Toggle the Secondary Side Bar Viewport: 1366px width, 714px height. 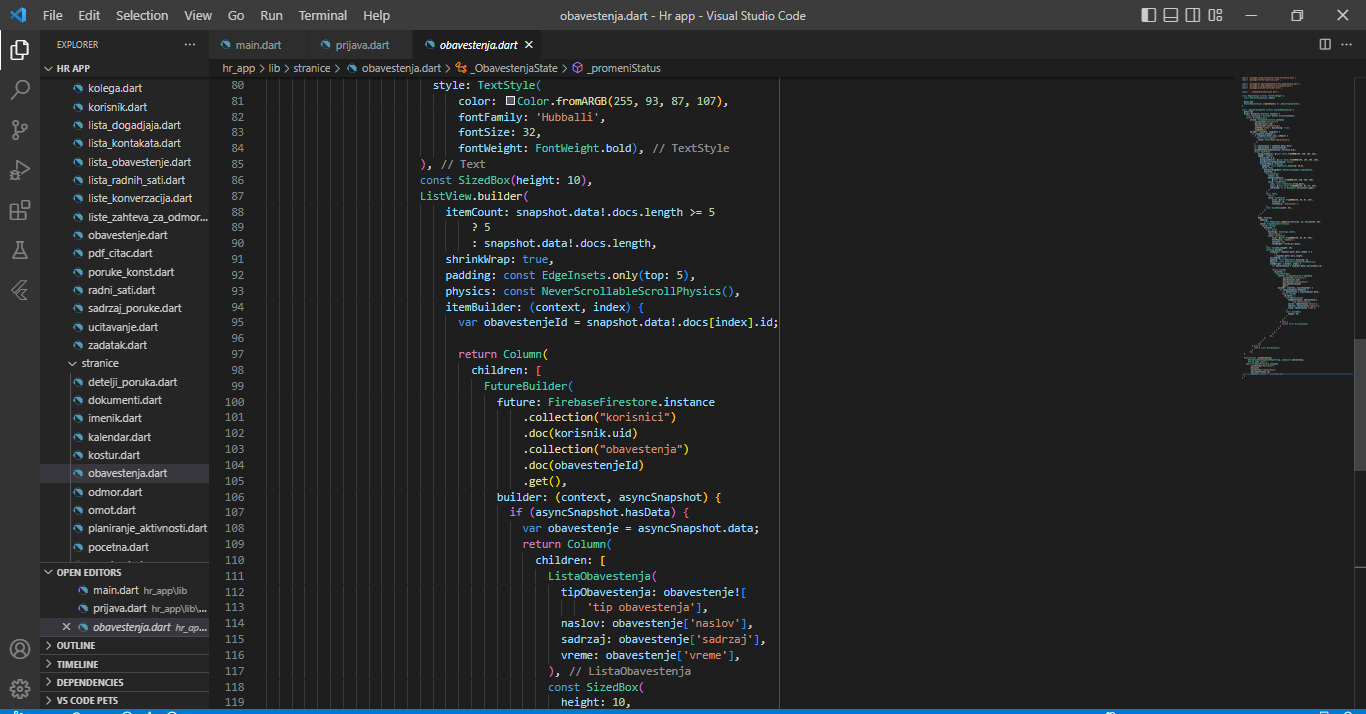(1194, 14)
